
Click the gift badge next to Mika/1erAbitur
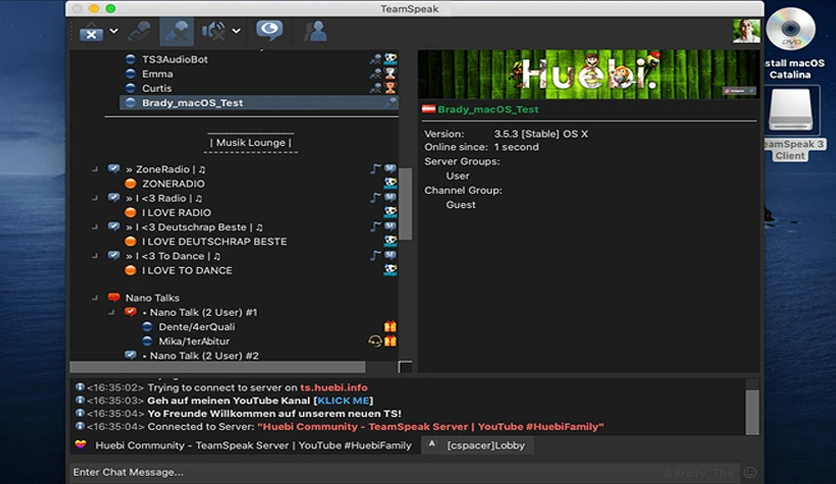(x=390, y=341)
